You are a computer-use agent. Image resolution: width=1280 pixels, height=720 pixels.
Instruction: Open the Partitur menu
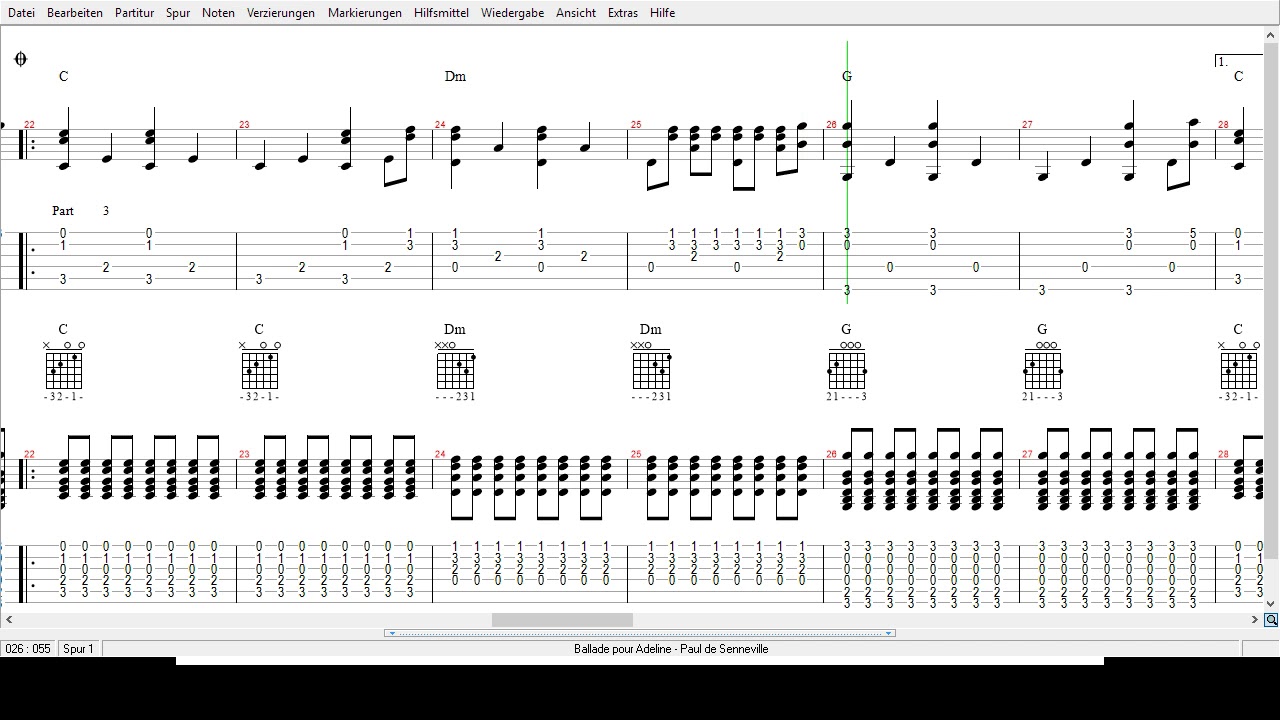[x=134, y=13]
